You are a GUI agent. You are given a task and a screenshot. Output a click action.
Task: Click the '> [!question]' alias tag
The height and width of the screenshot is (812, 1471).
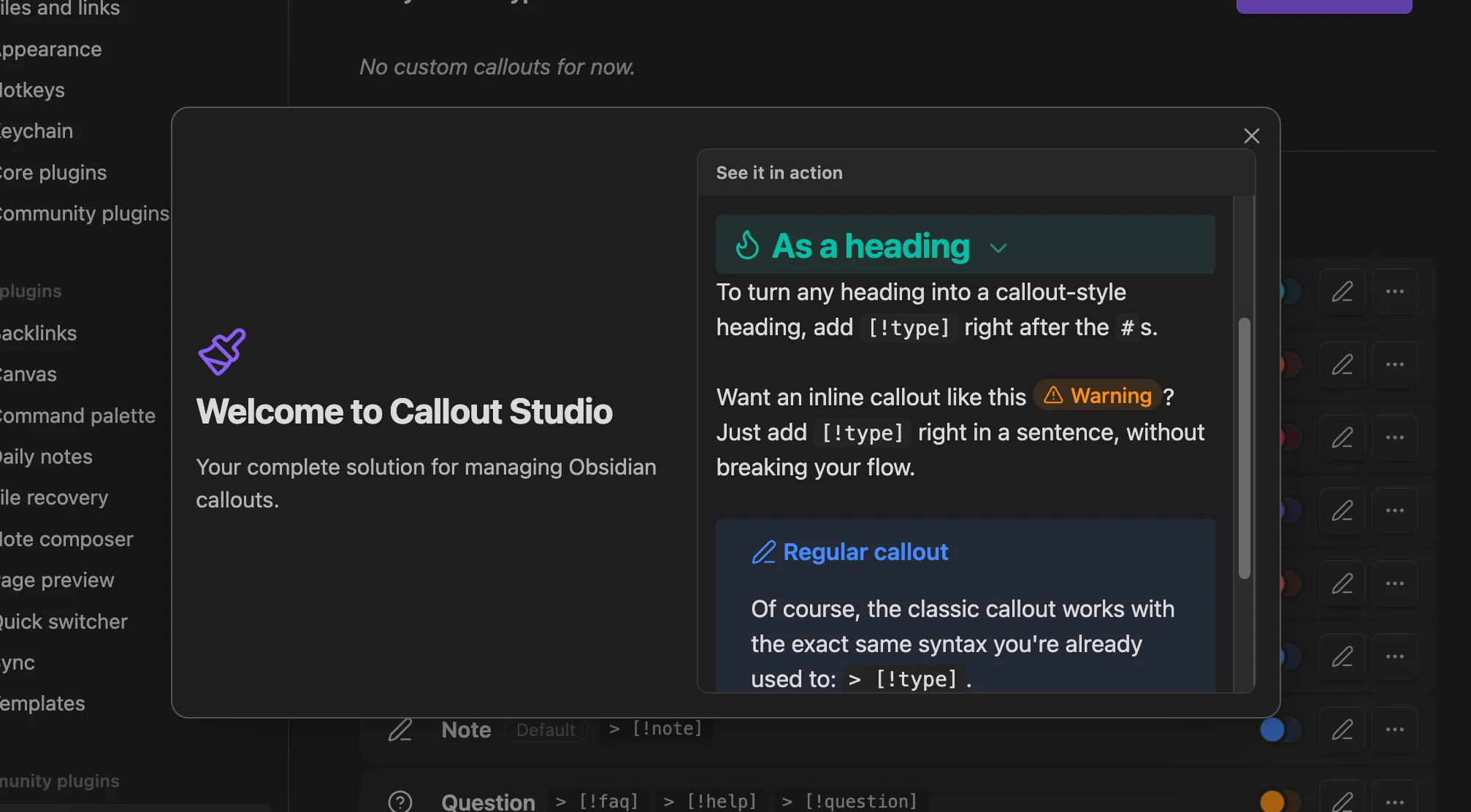coord(849,801)
